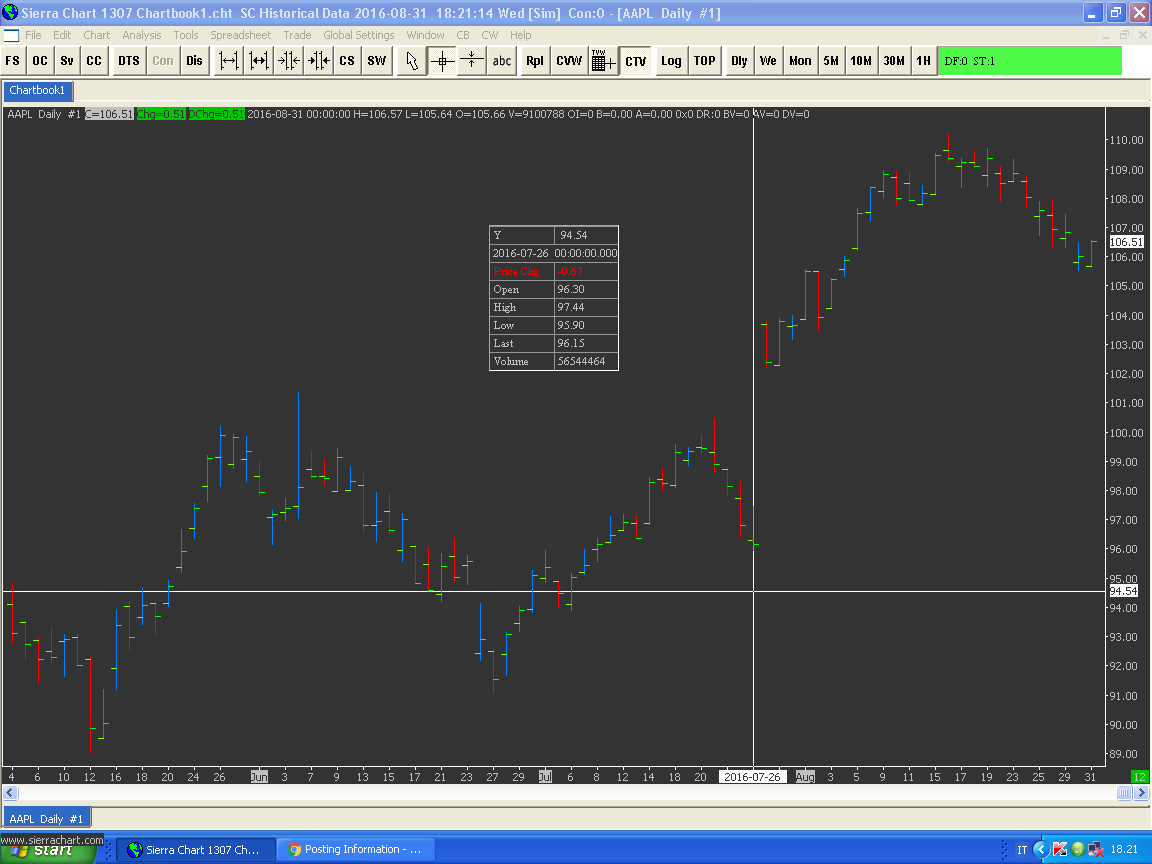1152x864 pixels.
Task: Toggle the Log scale button
Action: [671, 61]
